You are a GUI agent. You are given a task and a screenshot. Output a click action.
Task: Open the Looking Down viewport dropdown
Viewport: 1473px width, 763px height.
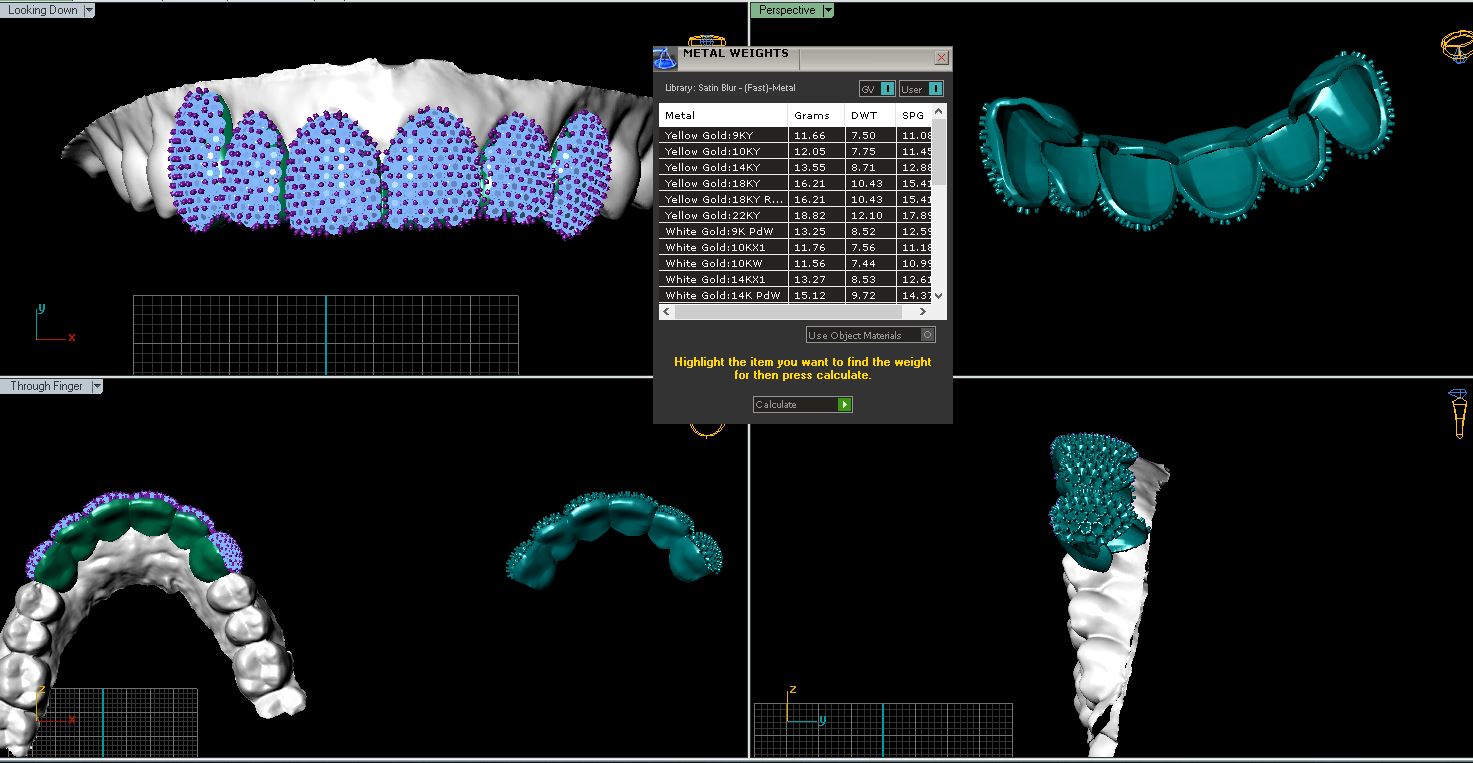click(89, 10)
